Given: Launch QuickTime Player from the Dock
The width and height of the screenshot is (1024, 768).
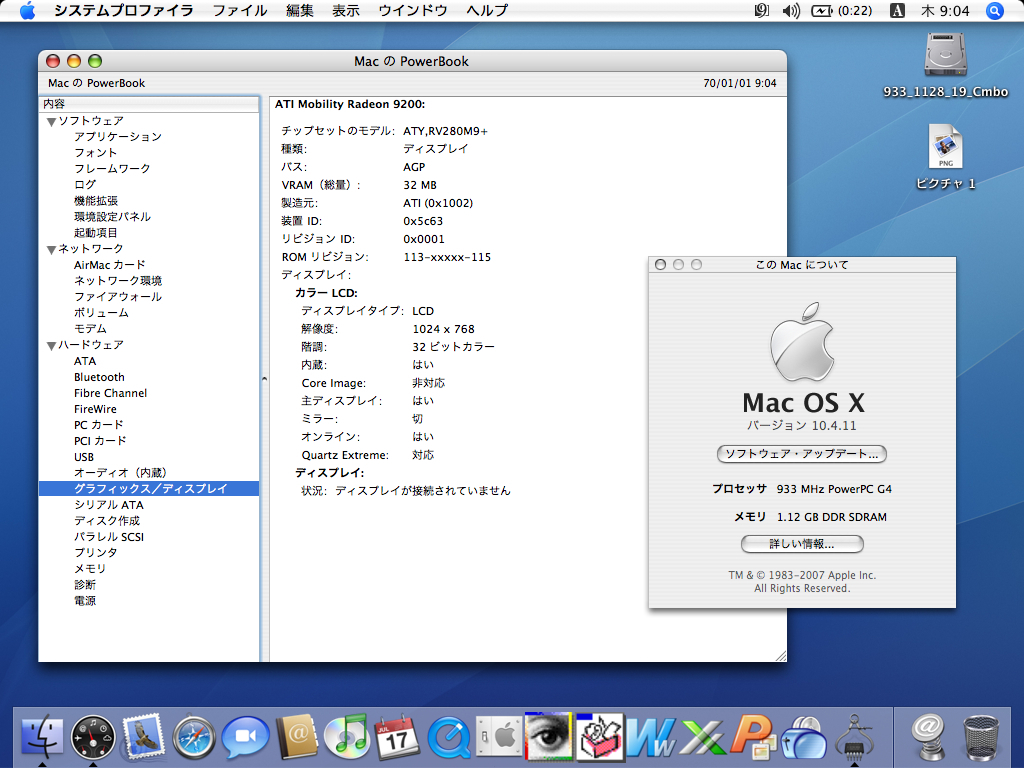Looking at the screenshot, I should coord(449,739).
